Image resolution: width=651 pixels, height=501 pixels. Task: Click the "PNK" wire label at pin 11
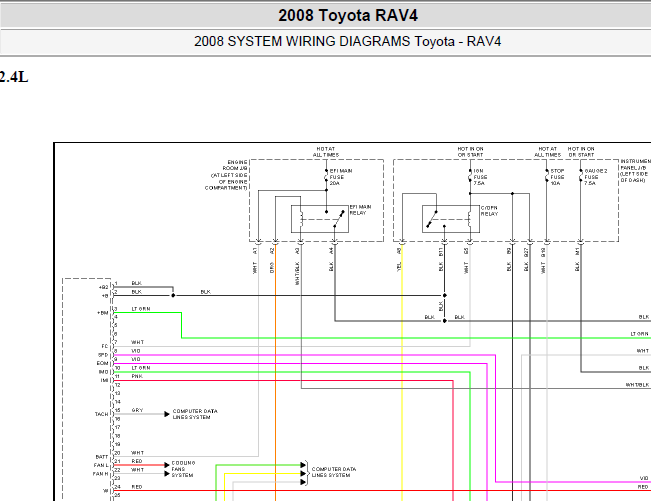coord(137,376)
